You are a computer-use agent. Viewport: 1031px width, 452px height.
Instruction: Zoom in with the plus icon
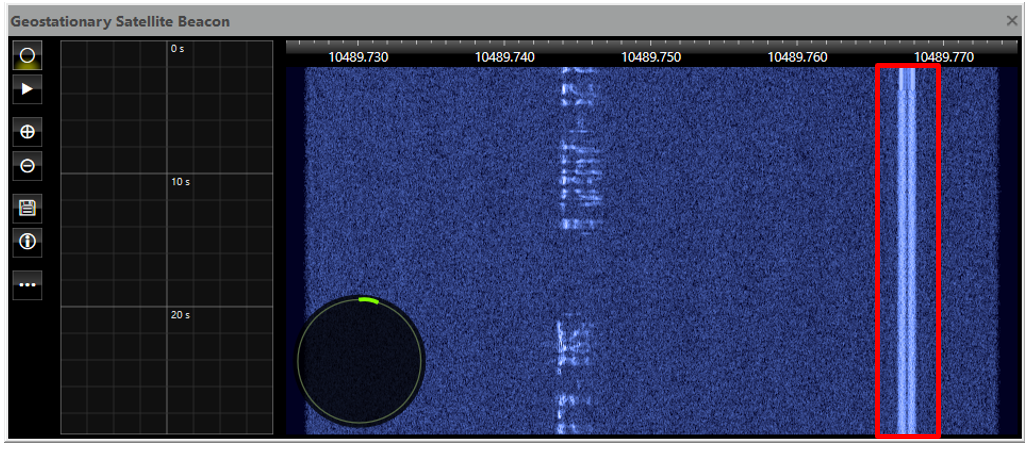(27, 132)
